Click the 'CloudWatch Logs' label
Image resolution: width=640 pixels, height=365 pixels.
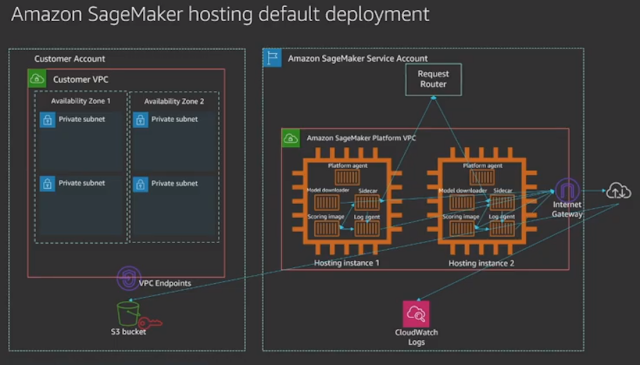coord(416,337)
